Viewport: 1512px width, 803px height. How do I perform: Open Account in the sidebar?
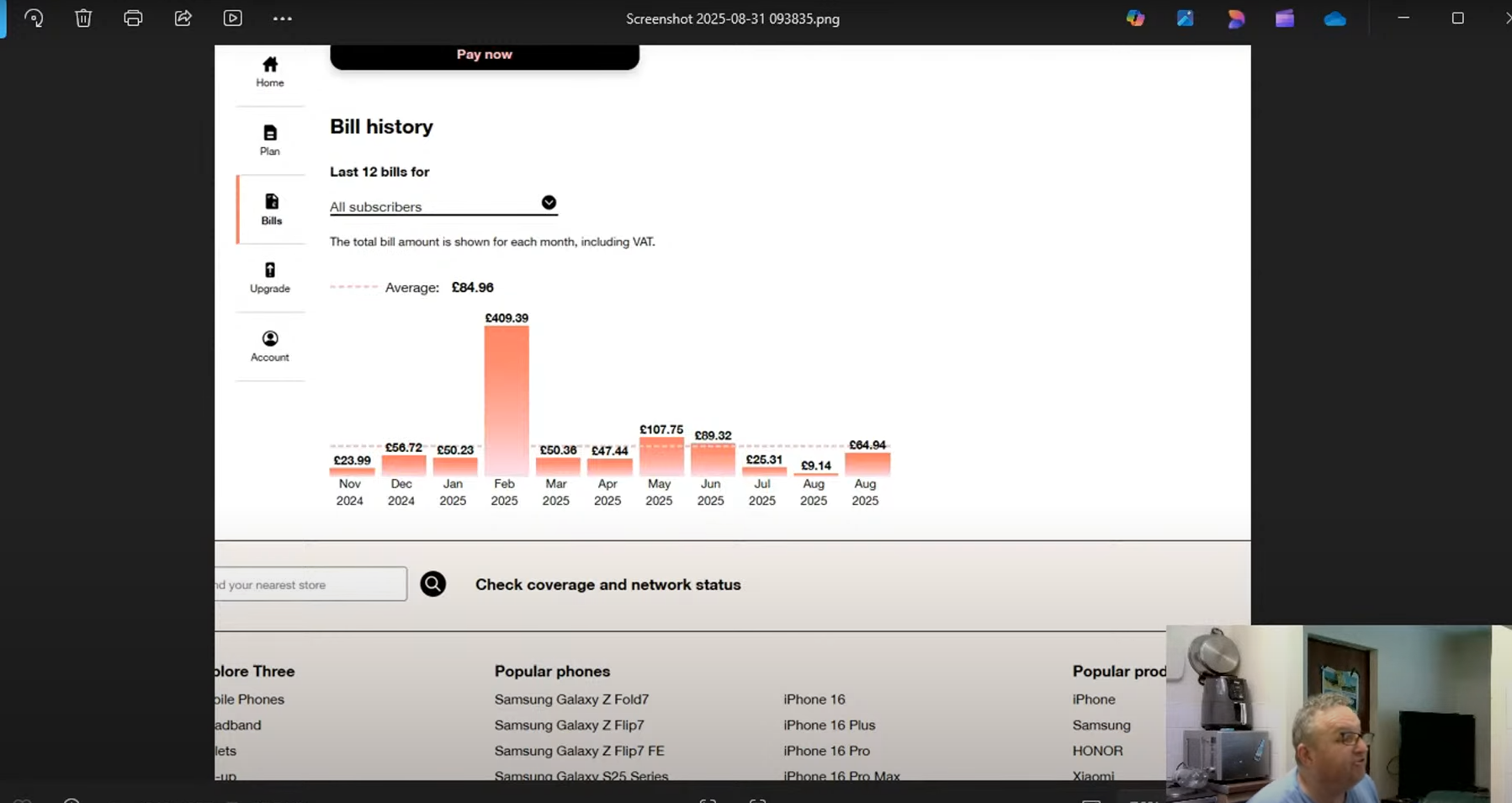coord(270,347)
